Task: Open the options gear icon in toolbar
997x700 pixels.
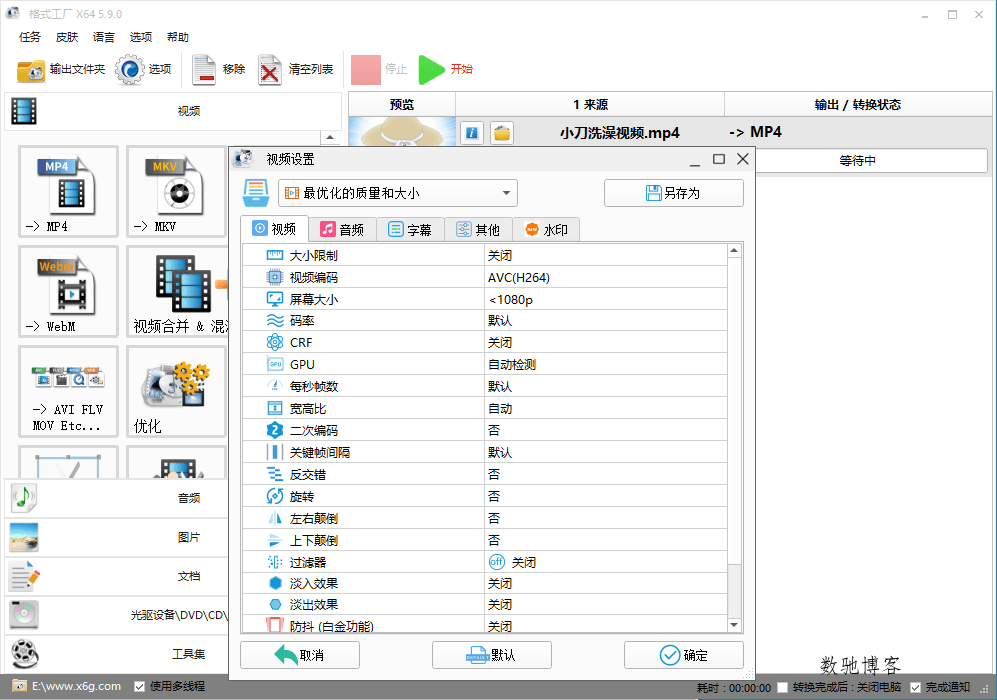Action: 130,69
